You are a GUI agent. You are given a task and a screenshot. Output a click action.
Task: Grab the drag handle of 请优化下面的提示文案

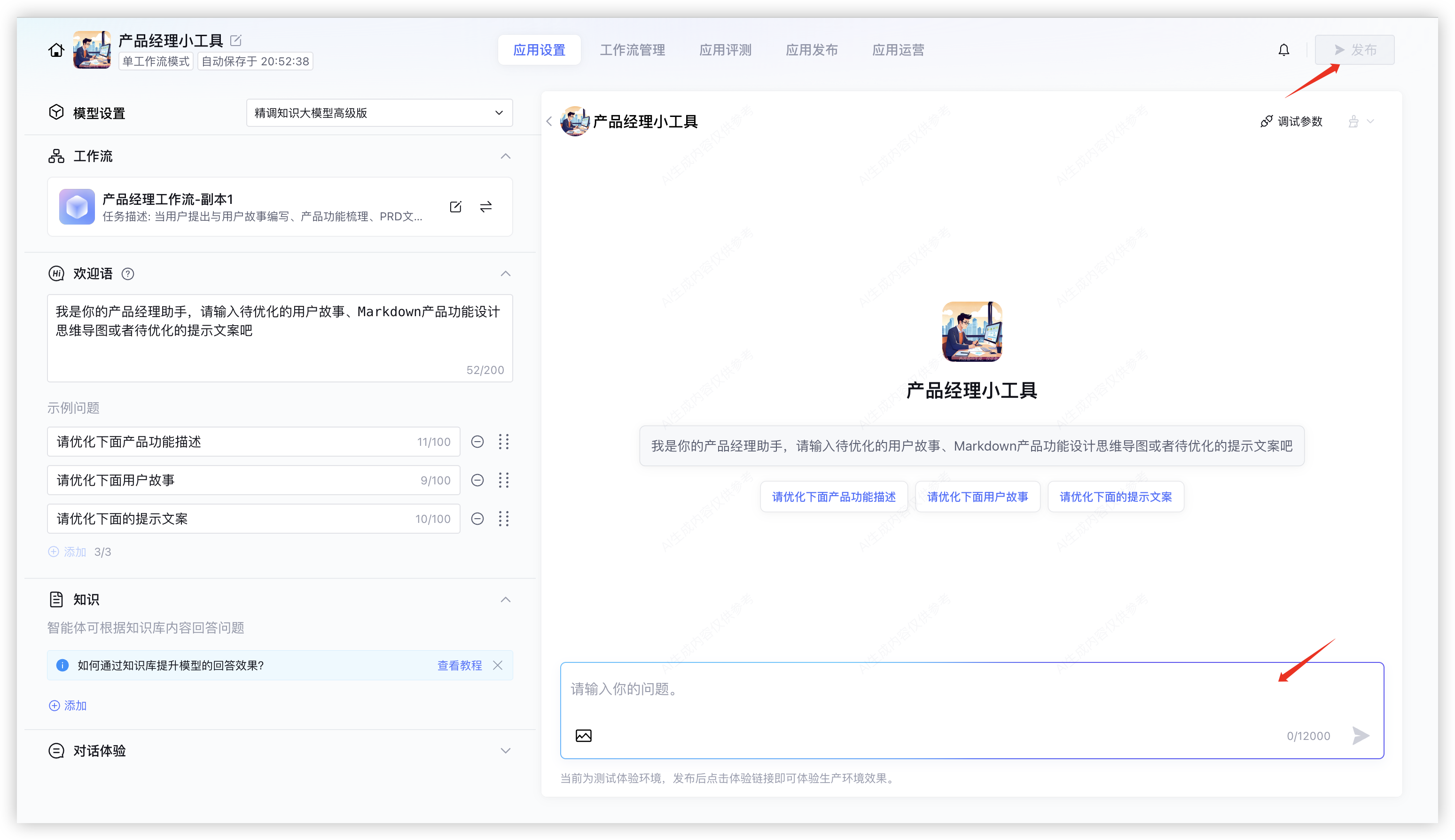(504, 519)
